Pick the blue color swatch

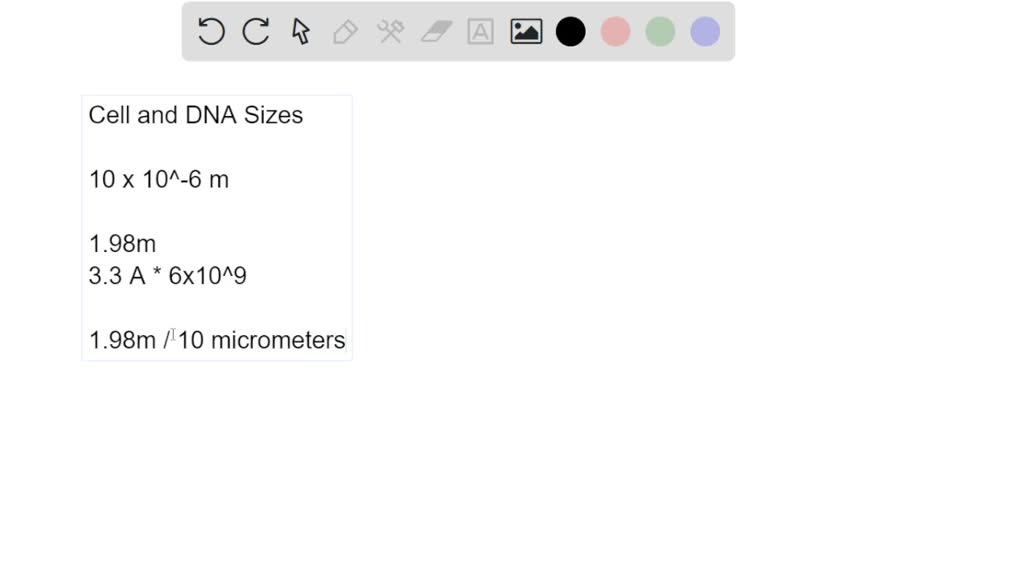pos(705,32)
